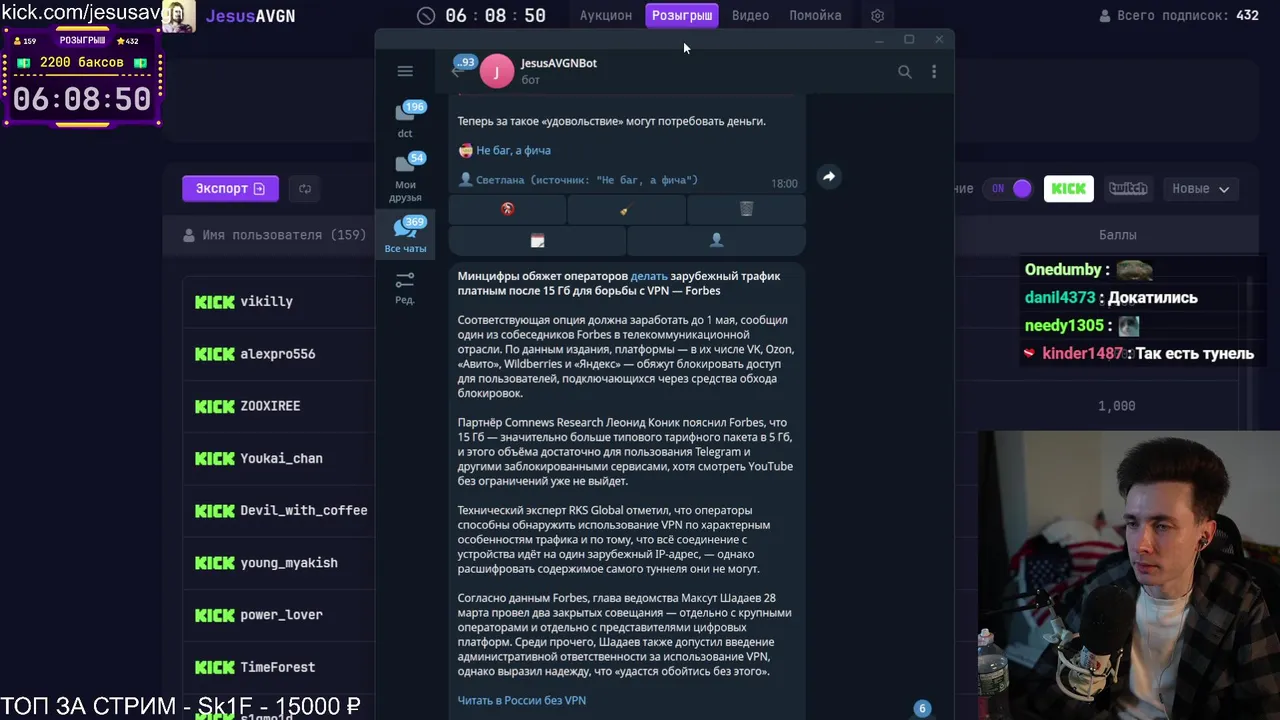Click the Баллы column header
Image resolution: width=1280 pixels, height=720 pixels.
click(1117, 235)
